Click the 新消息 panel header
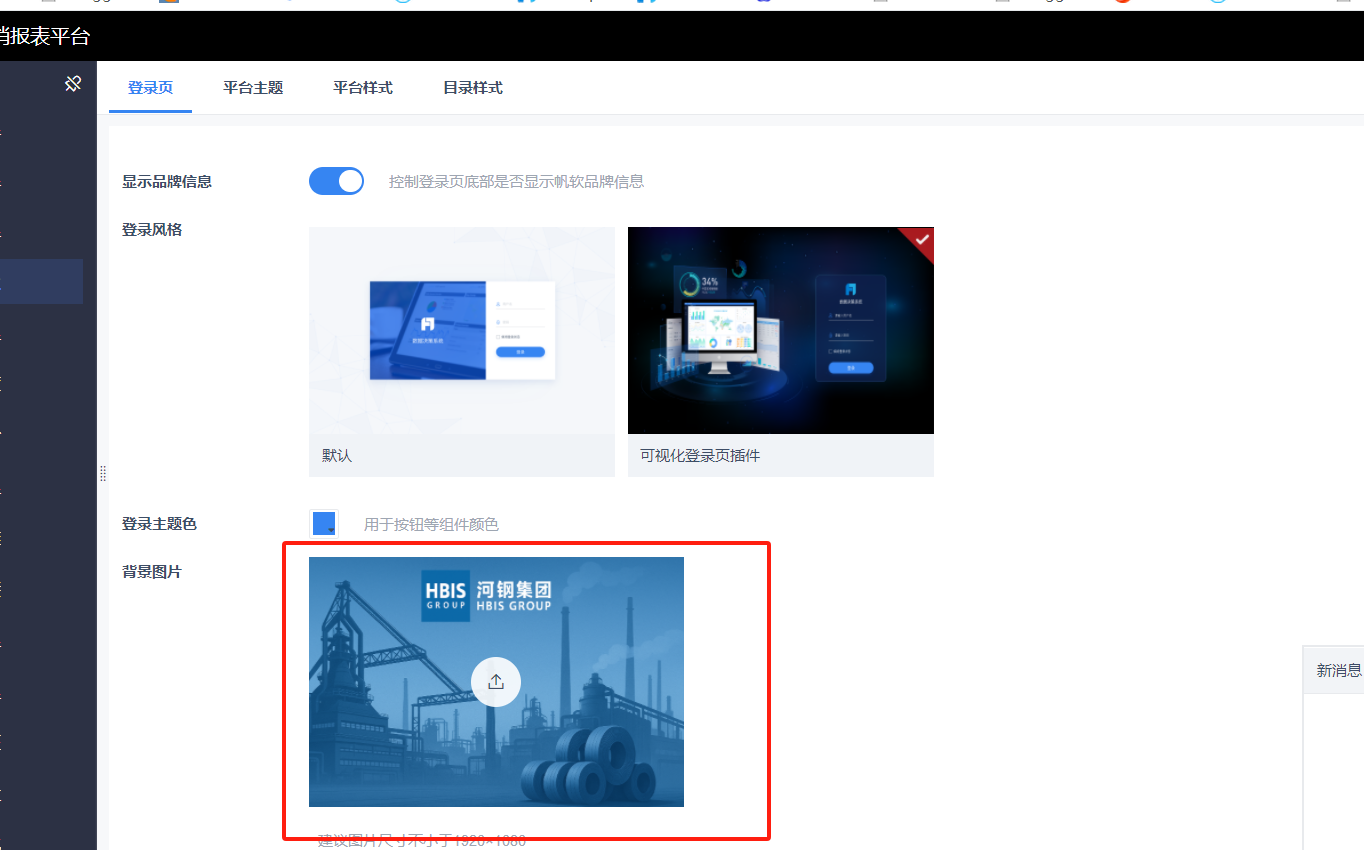1364x850 pixels. (1334, 670)
